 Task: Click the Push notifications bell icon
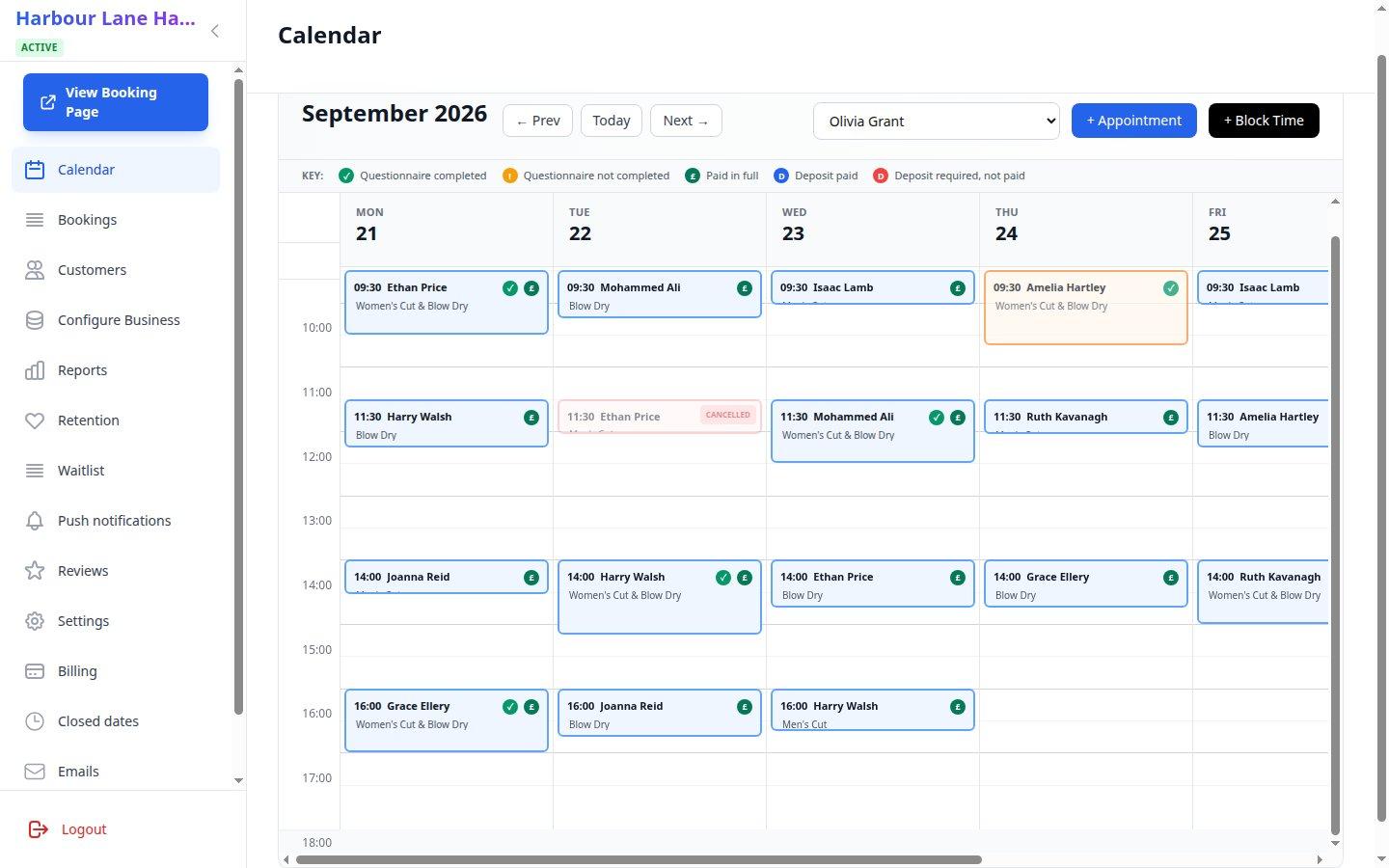[x=35, y=521]
